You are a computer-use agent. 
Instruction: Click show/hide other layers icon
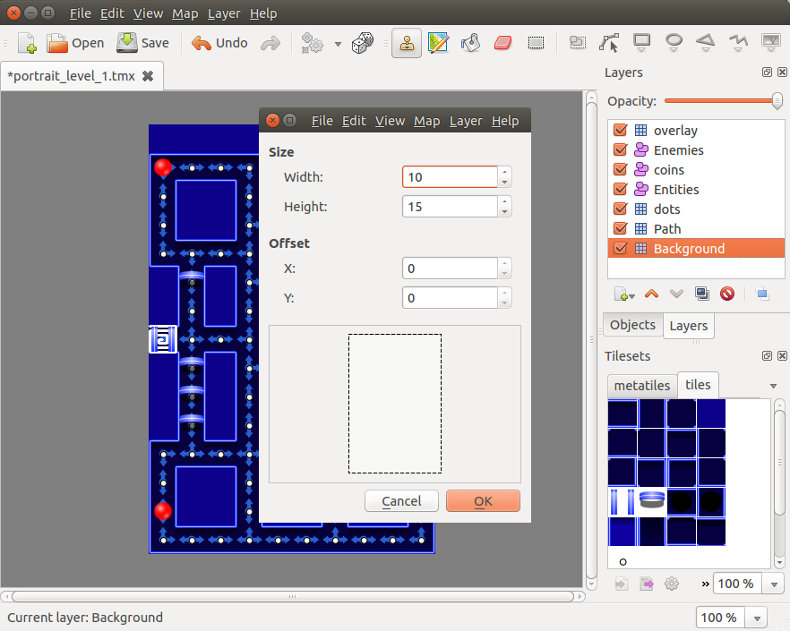click(x=762, y=293)
